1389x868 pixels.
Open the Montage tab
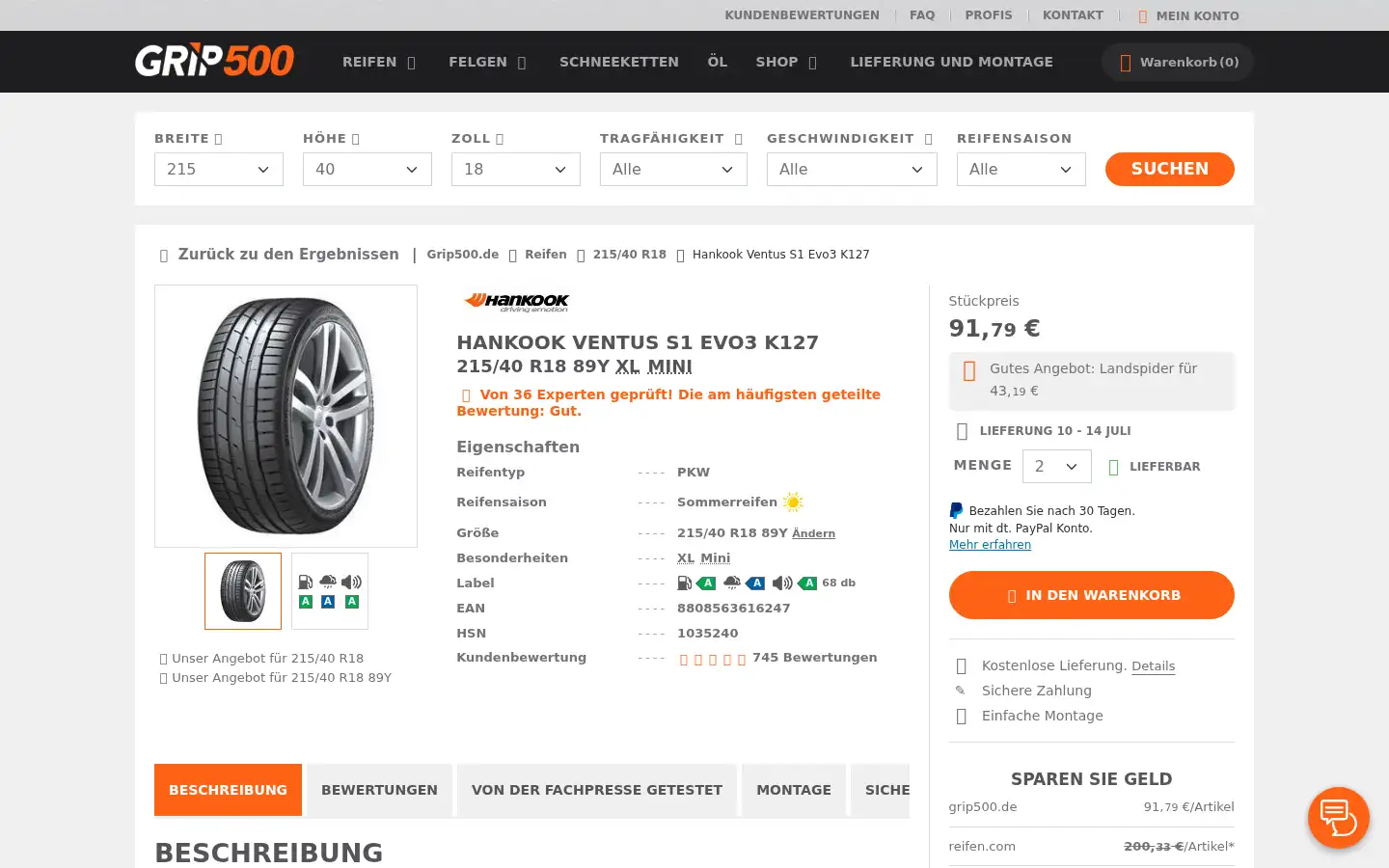(x=794, y=790)
